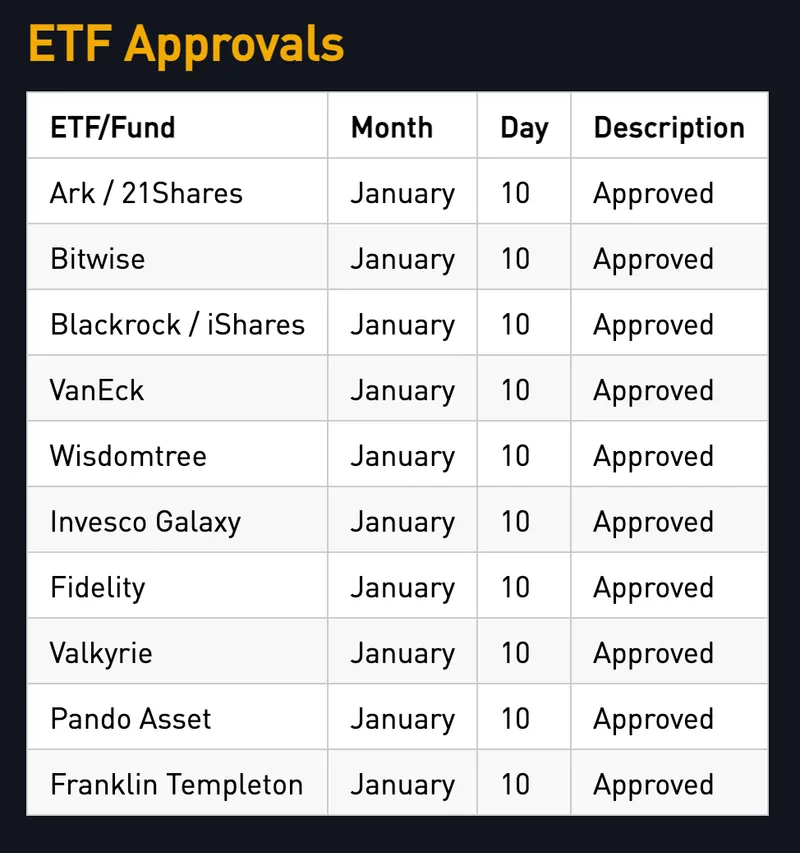Click the Blackrock / iShares cell
800x853 pixels.
(177, 325)
